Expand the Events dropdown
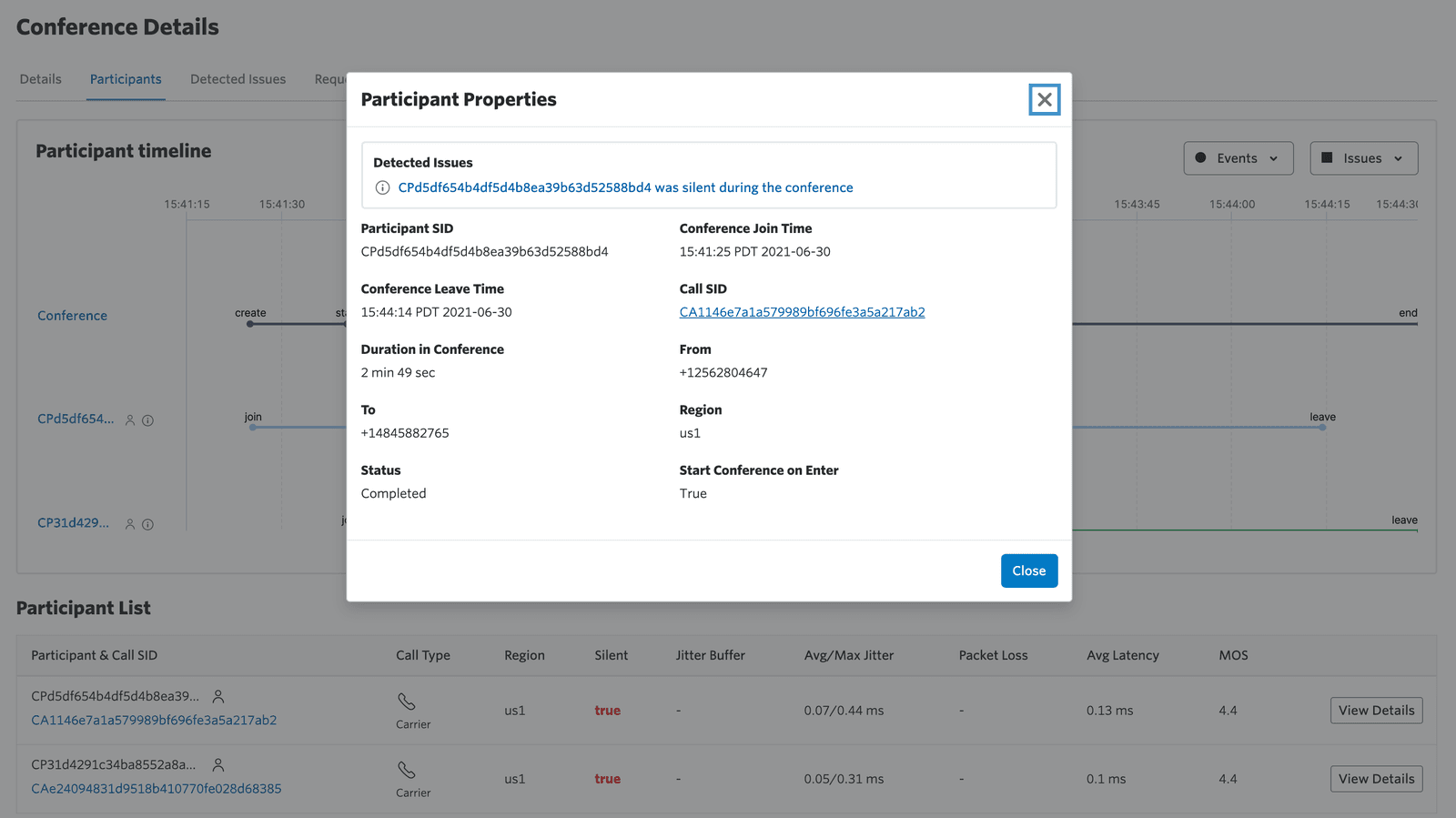Viewport: 1456px width, 818px height. tap(1238, 158)
